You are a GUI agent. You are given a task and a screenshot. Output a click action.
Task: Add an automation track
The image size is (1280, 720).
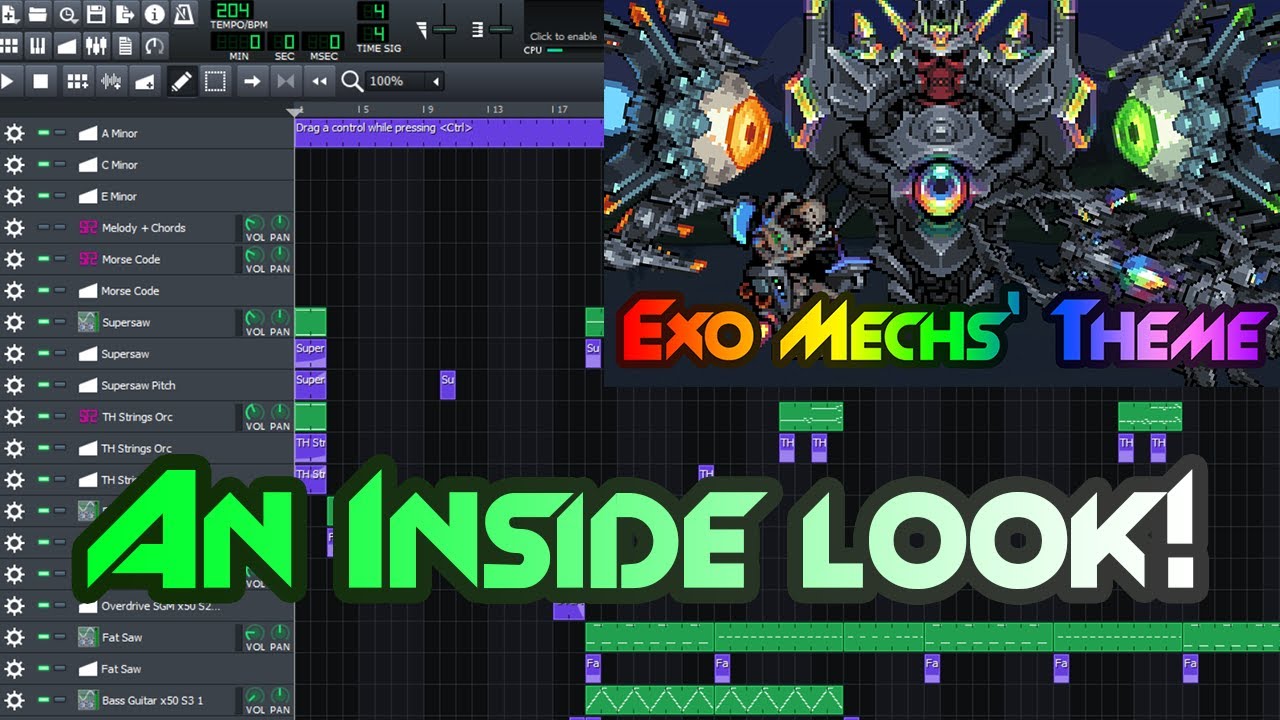coord(145,81)
